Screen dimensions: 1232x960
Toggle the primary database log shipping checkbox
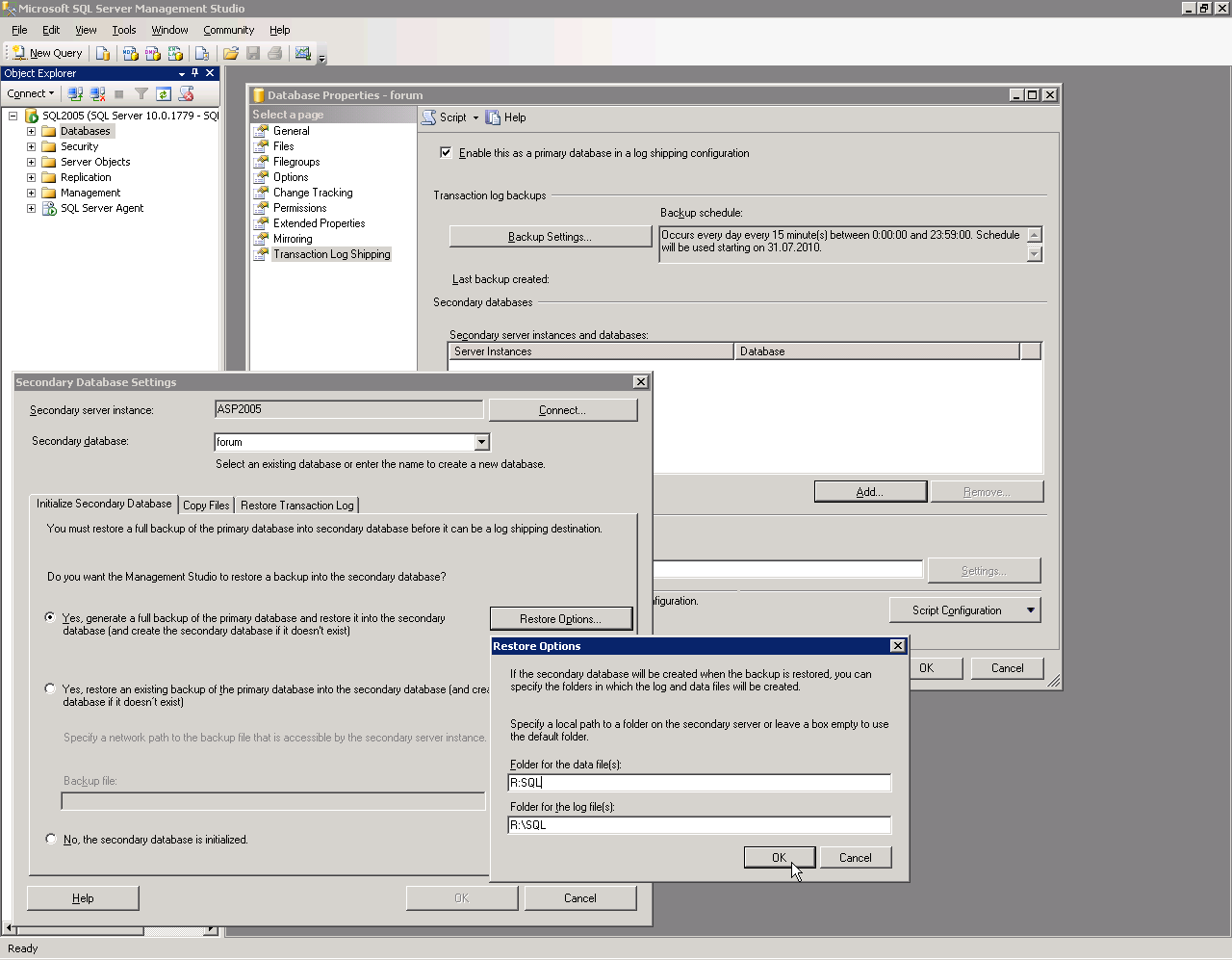pyautogui.click(x=446, y=152)
